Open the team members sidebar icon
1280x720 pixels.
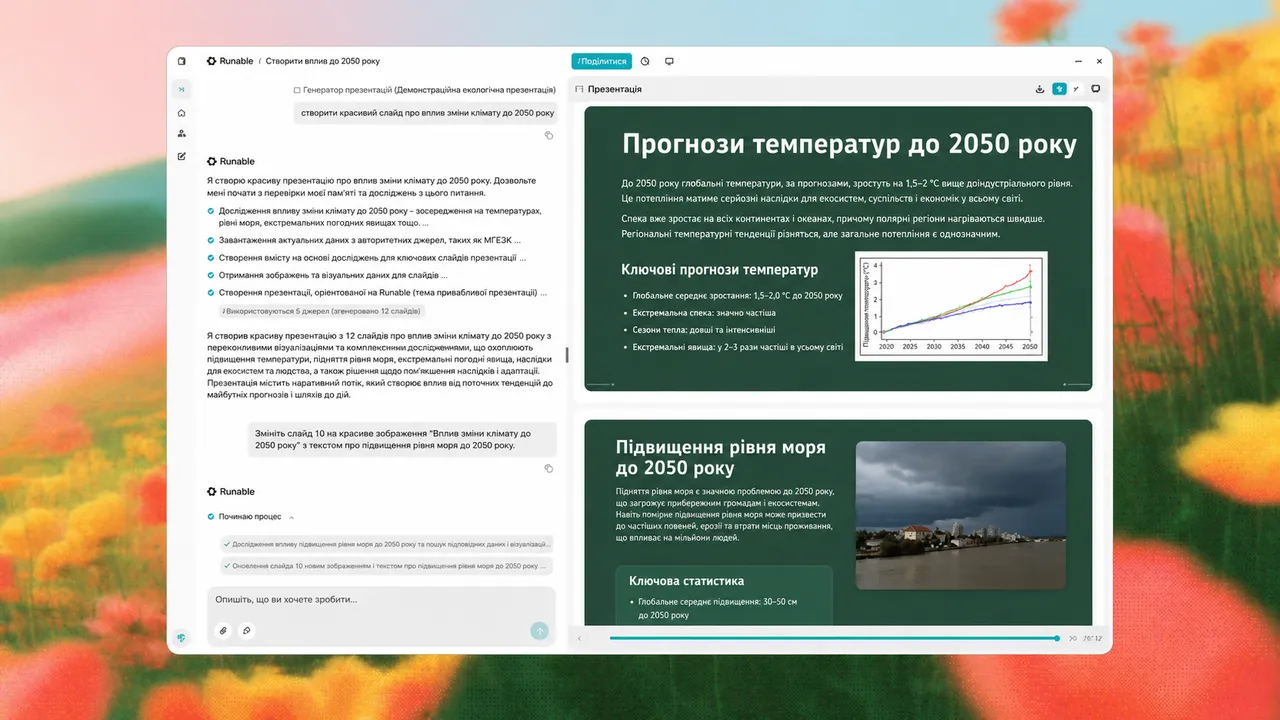pyautogui.click(x=181, y=134)
